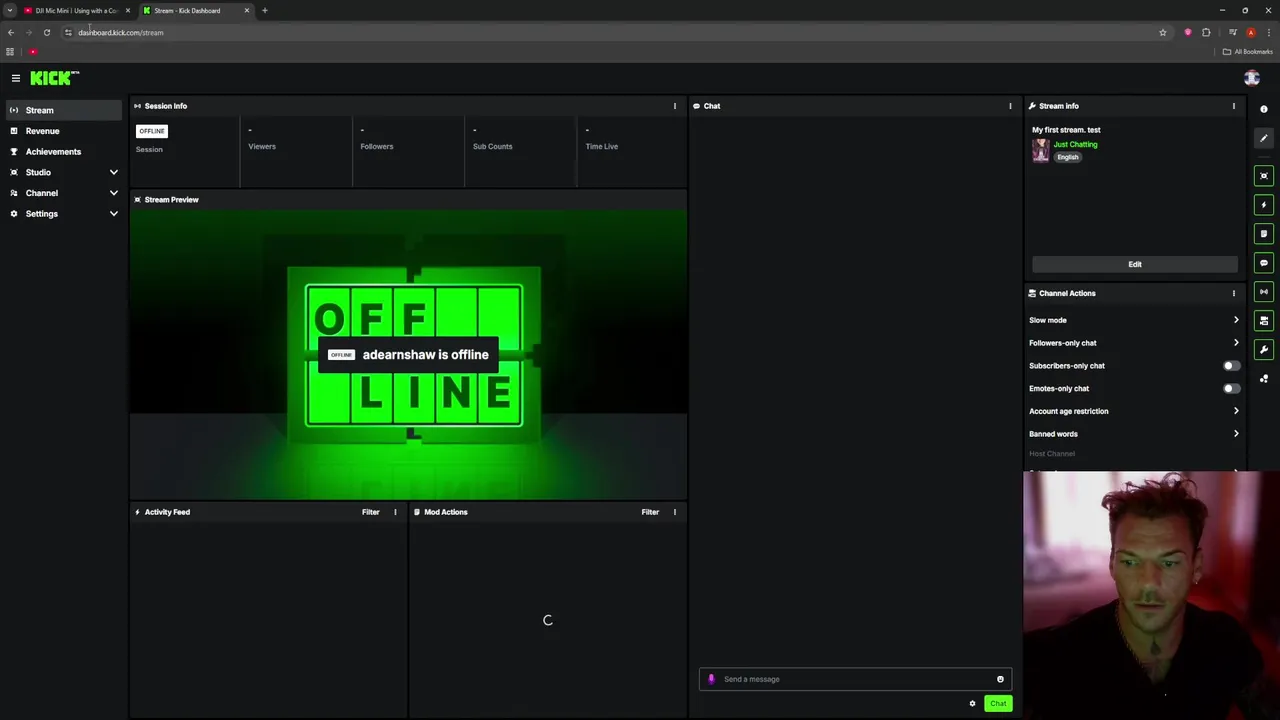
Task: Click the Stream Preview offline image
Action: [408, 354]
